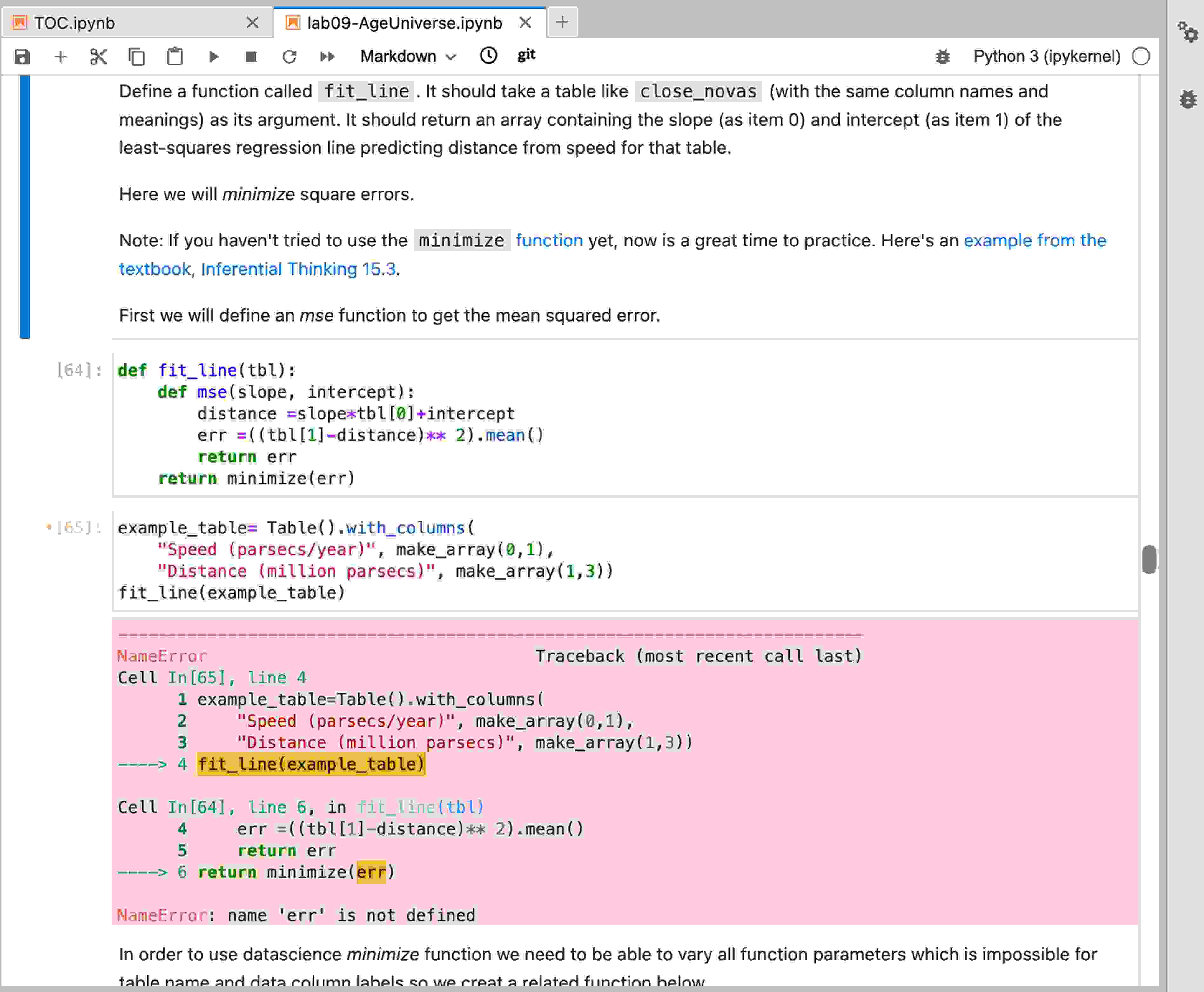Close the lab09-AgeUniverse.ipynb tab
This screenshot has height=992, width=1204.
point(526,23)
